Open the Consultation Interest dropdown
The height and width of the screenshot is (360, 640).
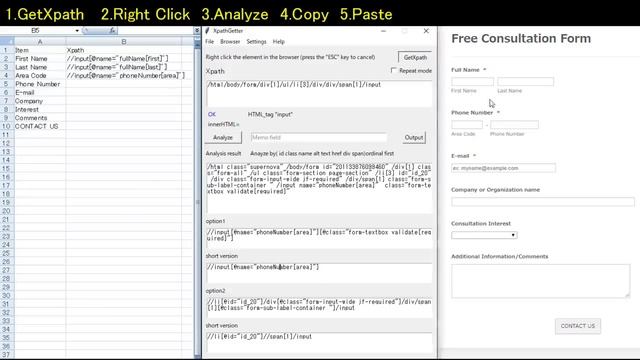484,235
